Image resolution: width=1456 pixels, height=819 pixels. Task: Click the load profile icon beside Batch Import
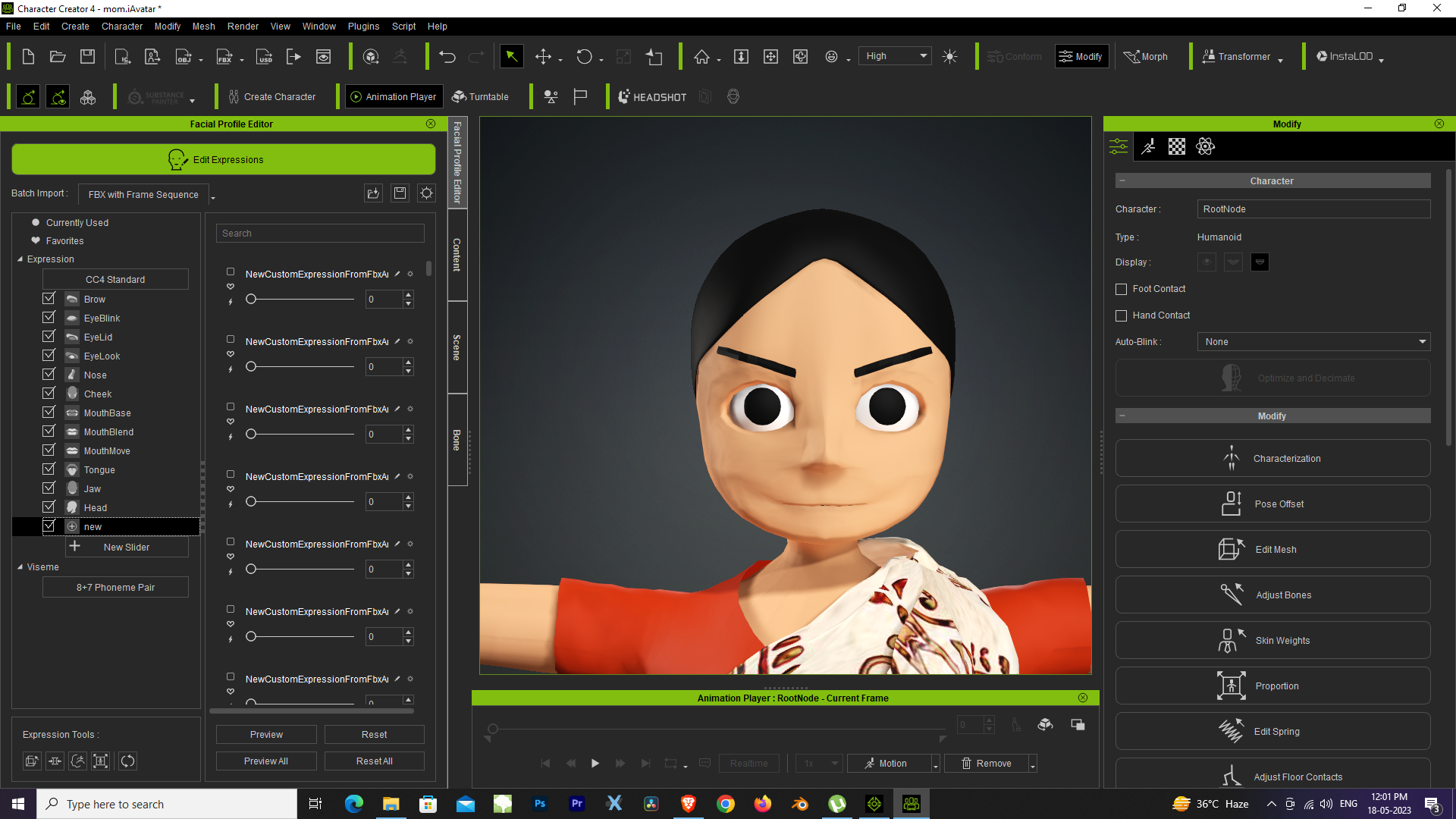tap(373, 193)
